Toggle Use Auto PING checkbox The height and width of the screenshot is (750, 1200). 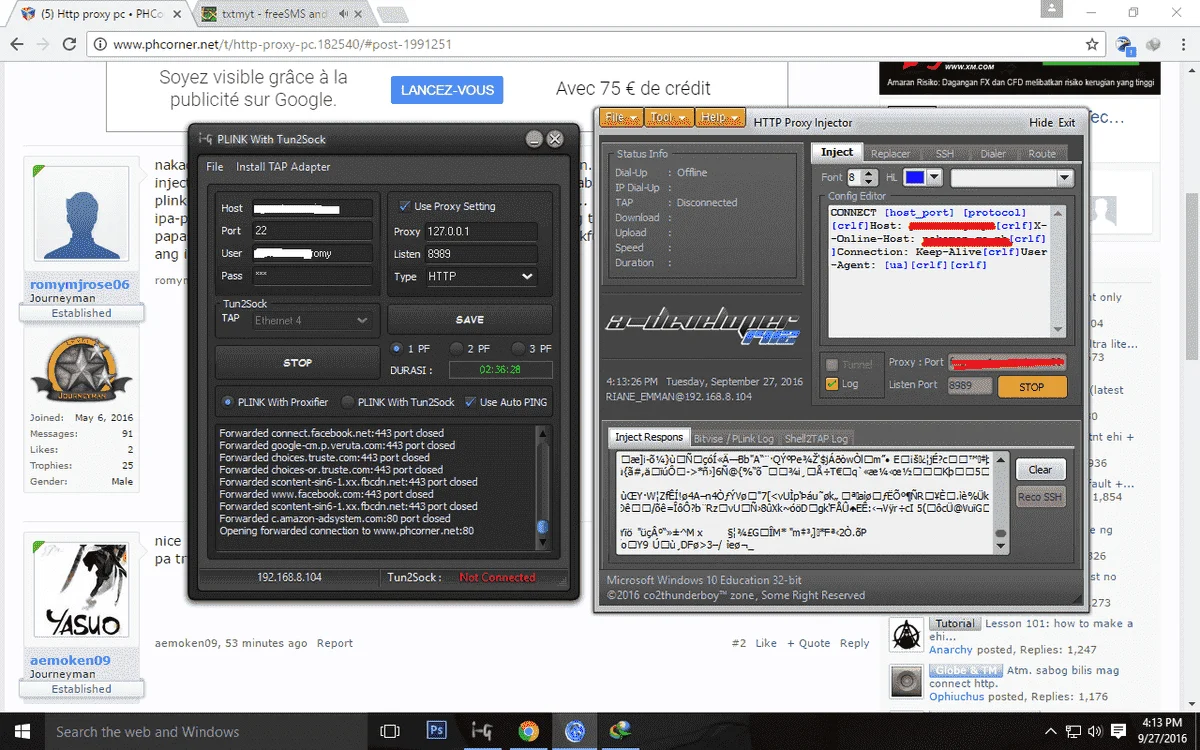470,402
